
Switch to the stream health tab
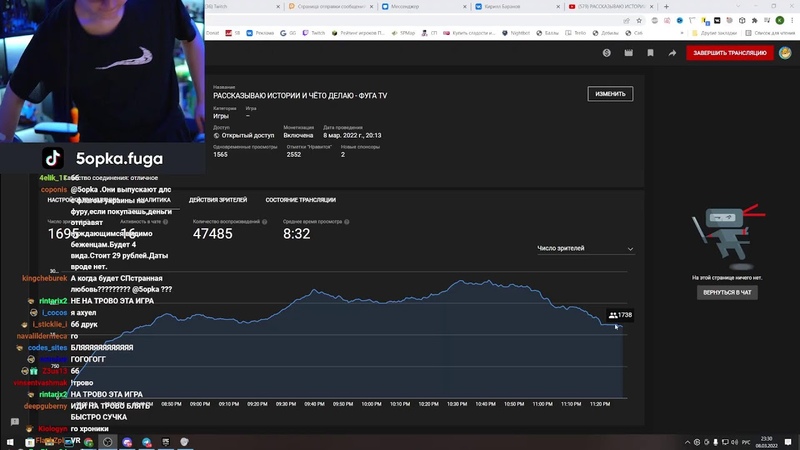[x=301, y=200]
